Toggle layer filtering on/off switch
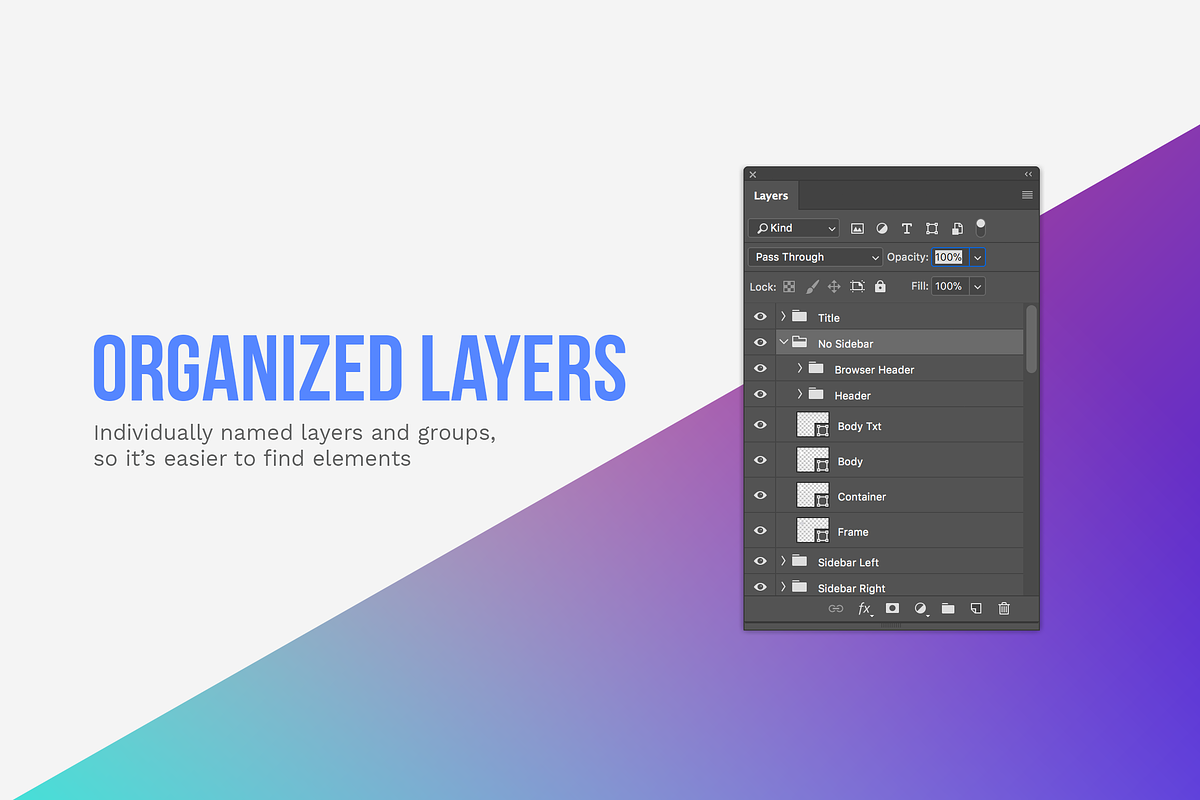Viewport: 1200px width, 800px height. 981,228
